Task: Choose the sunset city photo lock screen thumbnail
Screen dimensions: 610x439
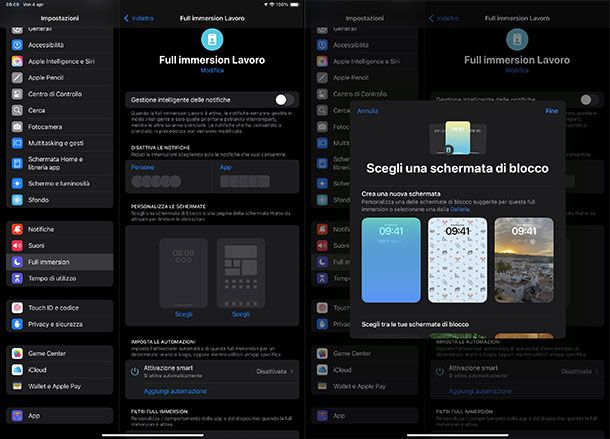Action: 524,260
